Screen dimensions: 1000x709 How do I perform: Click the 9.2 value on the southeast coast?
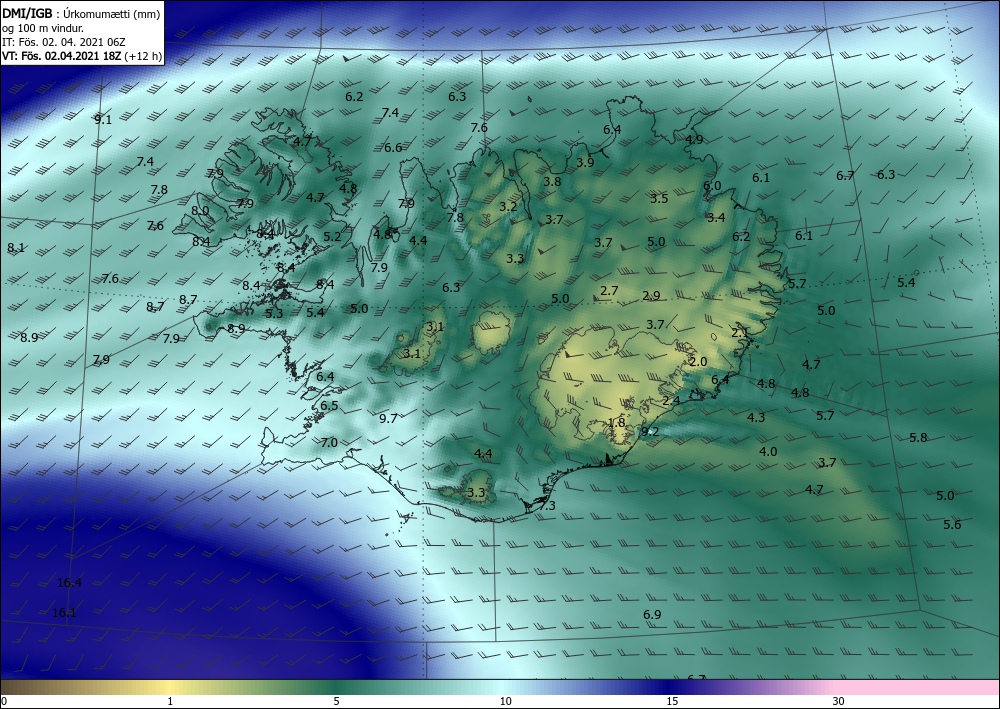tap(649, 432)
